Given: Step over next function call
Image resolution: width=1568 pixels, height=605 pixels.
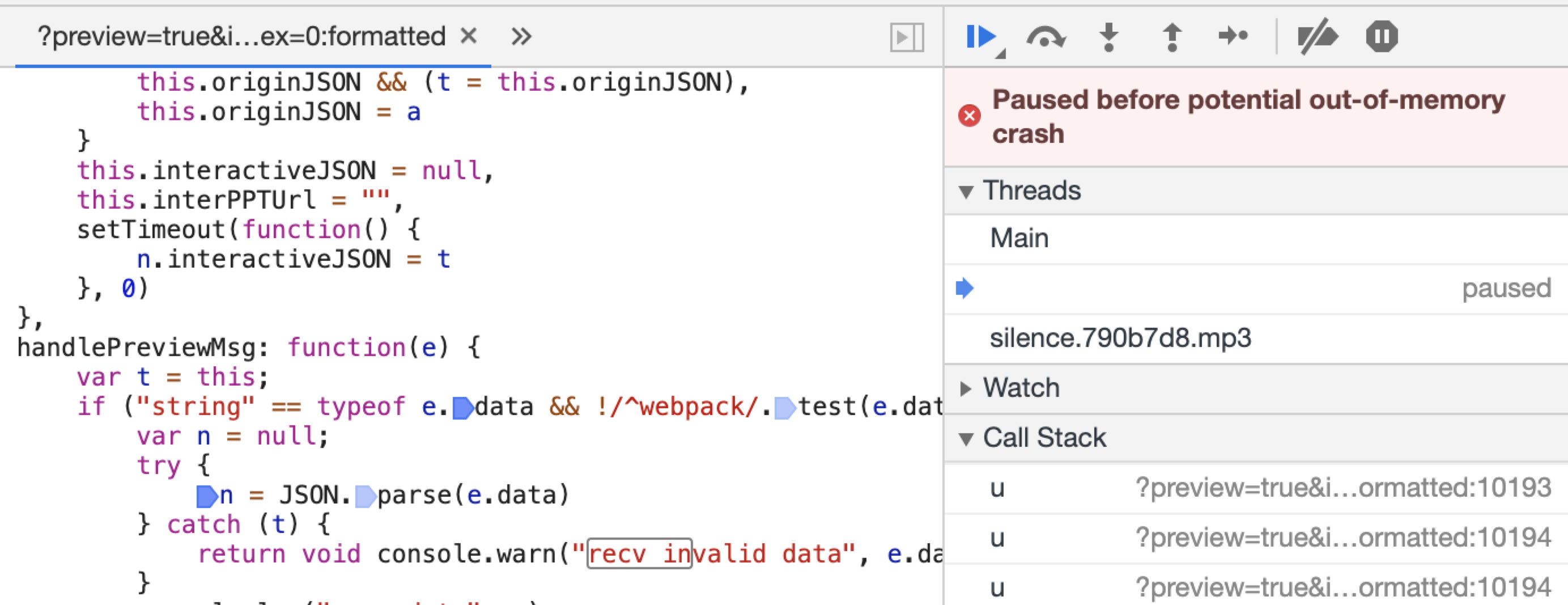Looking at the screenshot, I should click(x=1045, y=37).
